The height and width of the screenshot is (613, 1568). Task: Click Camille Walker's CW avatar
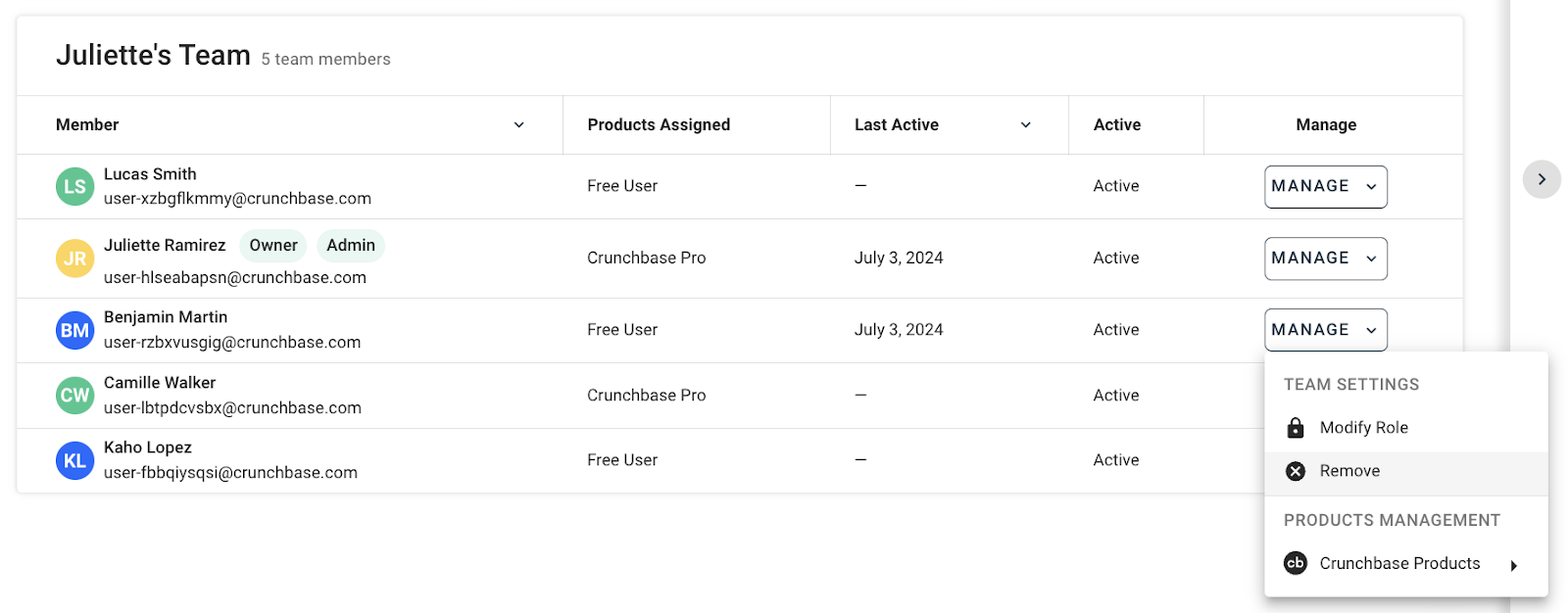click(x=74, y=396)
